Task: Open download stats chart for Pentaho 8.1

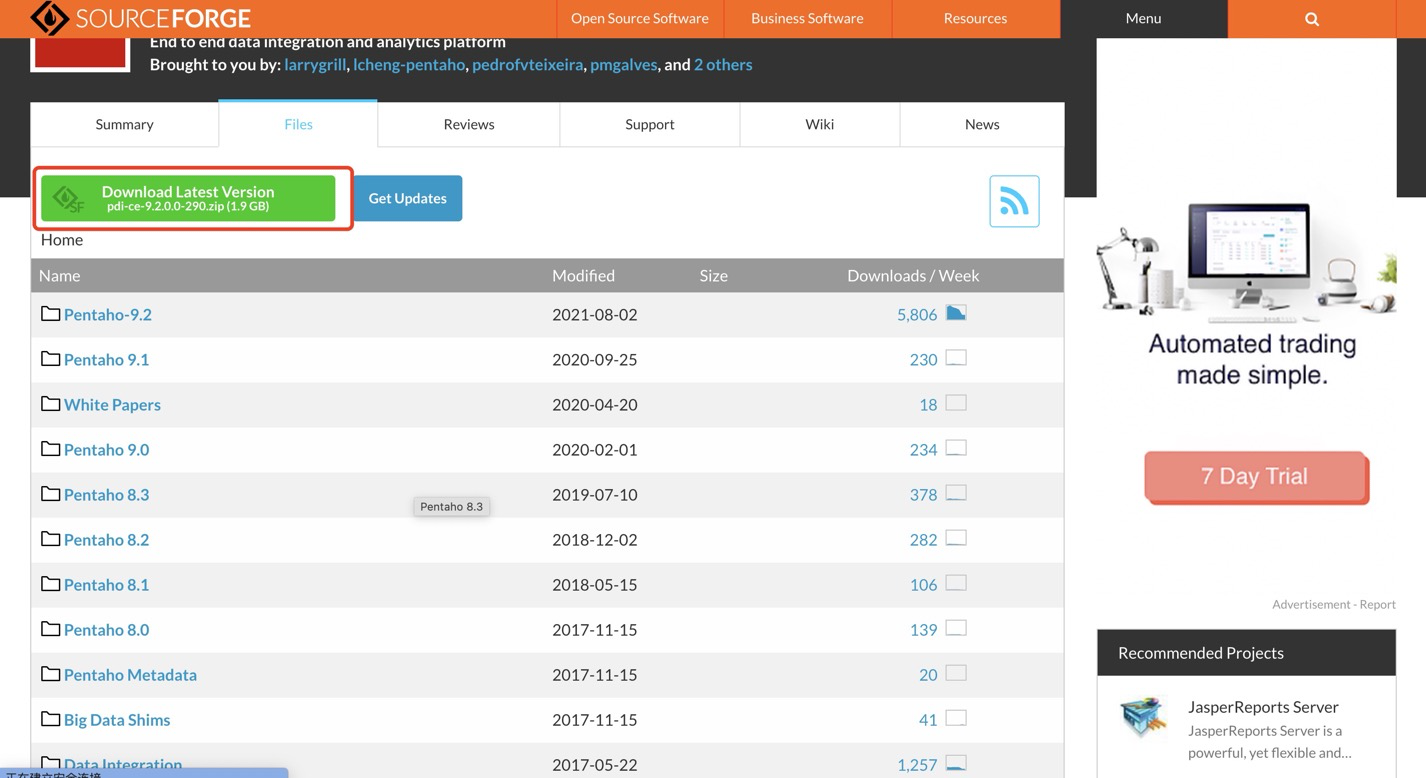Action: pos(956,583)
